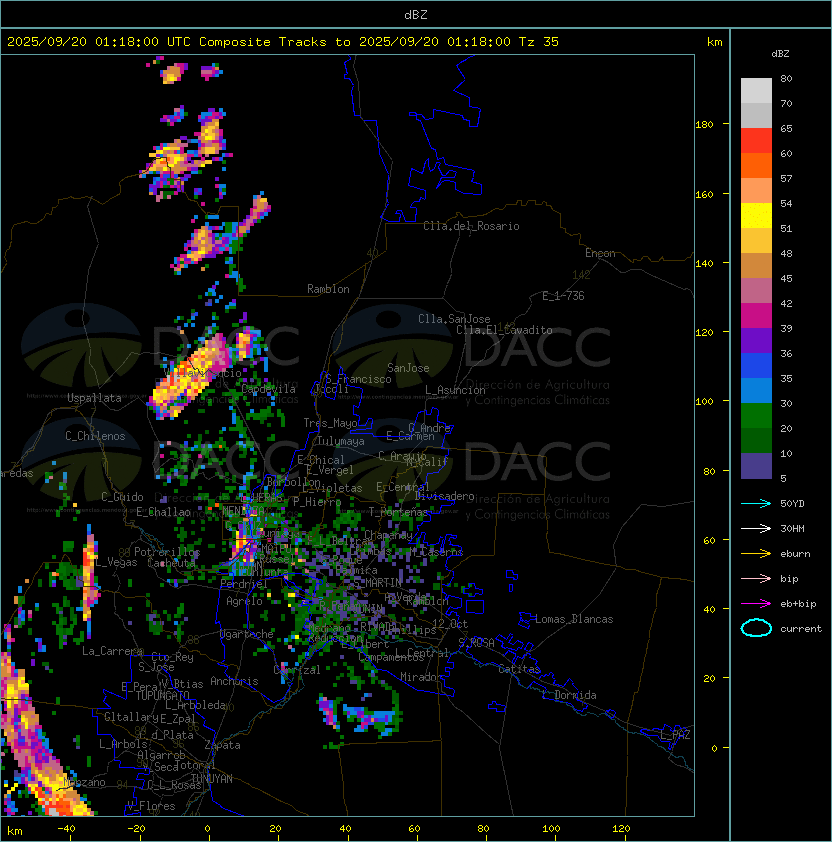This screenshot has height=842, width=832.
Task: Click the 100 km horizontal axis tick
Action: coord(552,829)
